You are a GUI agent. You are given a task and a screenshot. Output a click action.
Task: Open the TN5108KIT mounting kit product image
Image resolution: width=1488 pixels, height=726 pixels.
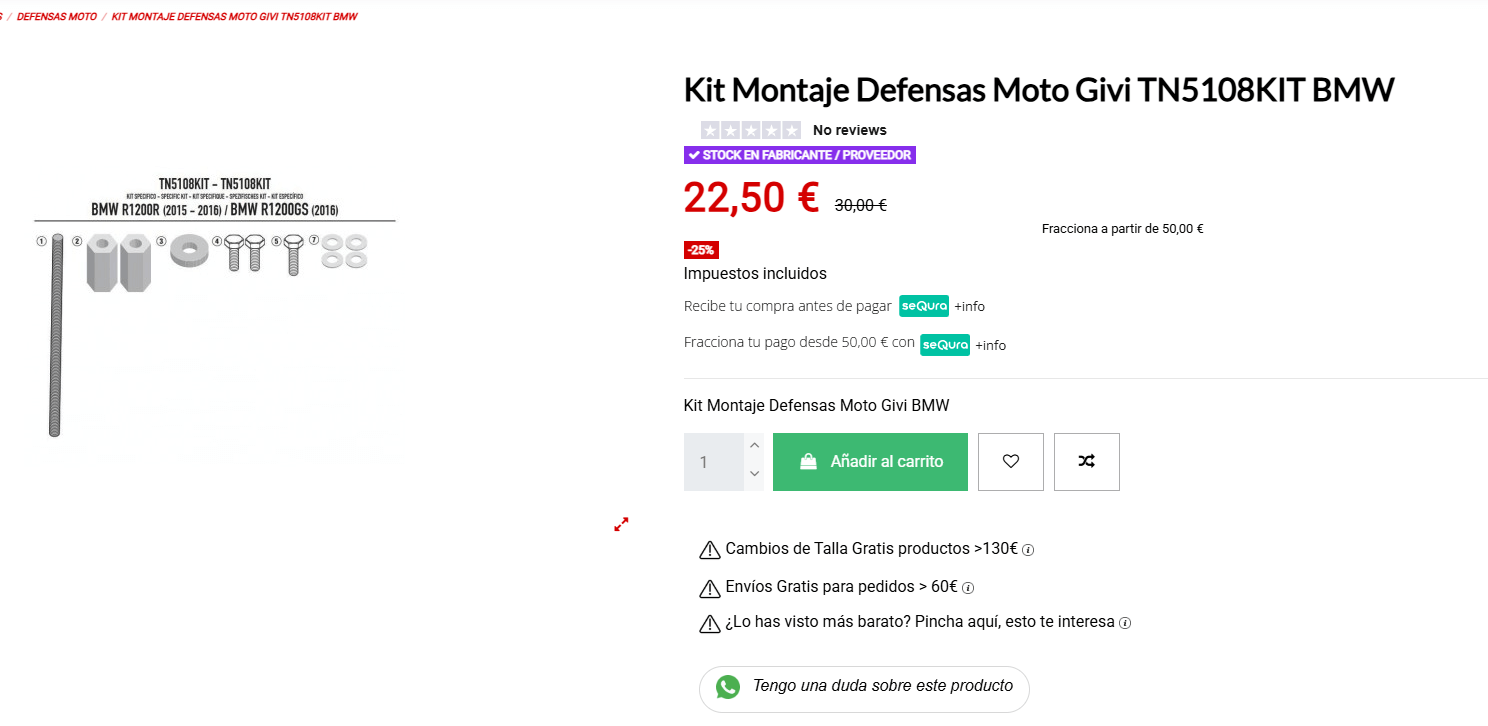coord(215,306)
